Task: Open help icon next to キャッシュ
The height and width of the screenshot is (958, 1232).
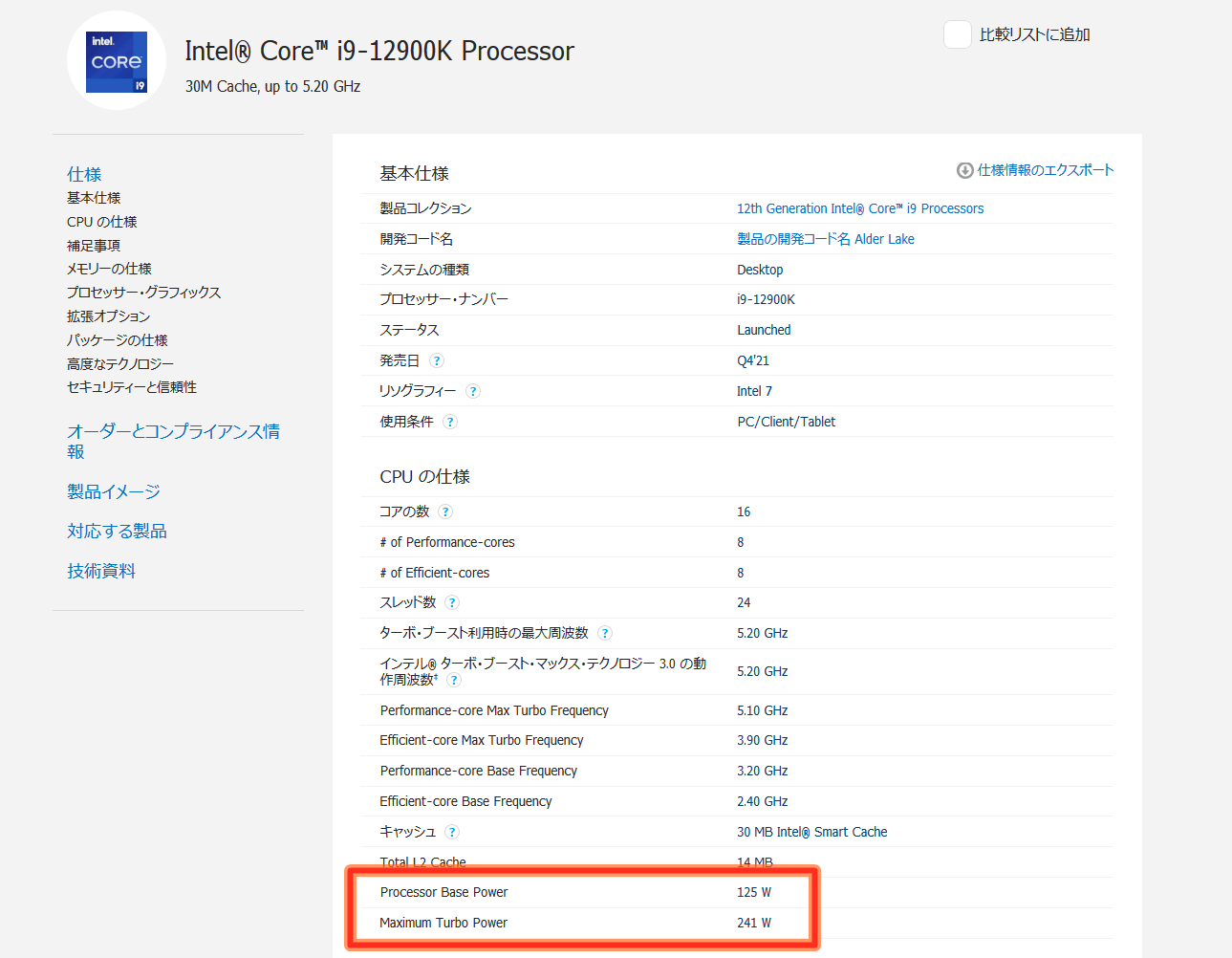Action: [x=452, y=832]
